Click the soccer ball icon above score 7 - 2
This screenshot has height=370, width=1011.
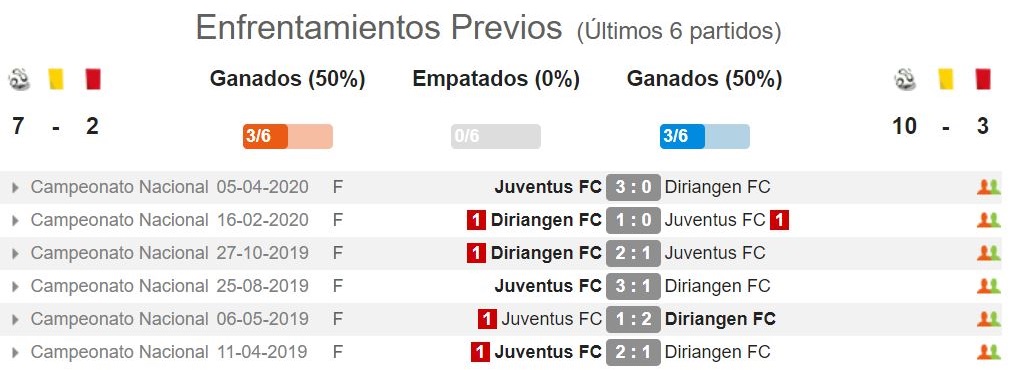coord(19,79)
